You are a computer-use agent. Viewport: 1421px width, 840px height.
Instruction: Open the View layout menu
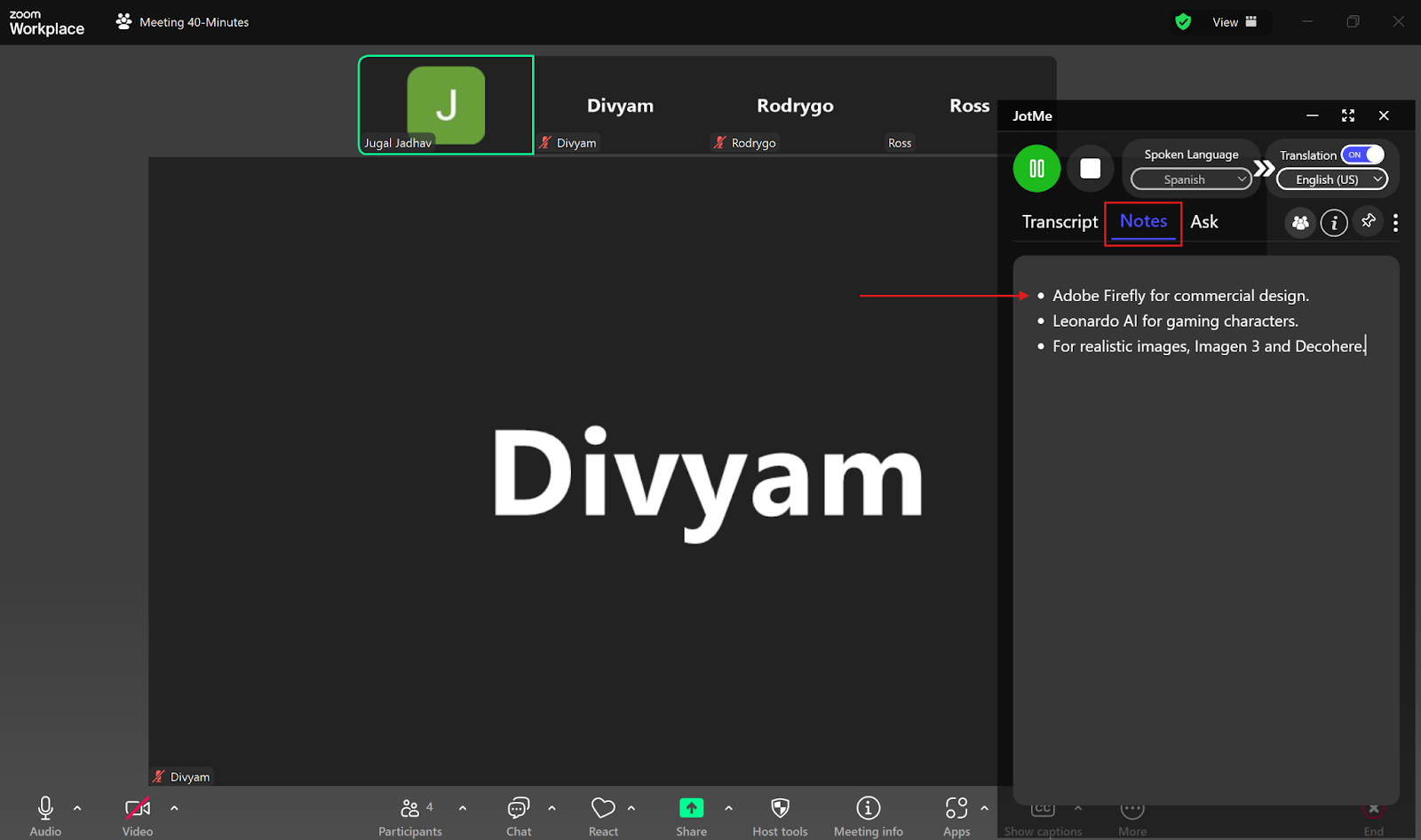pos(1234,22)
